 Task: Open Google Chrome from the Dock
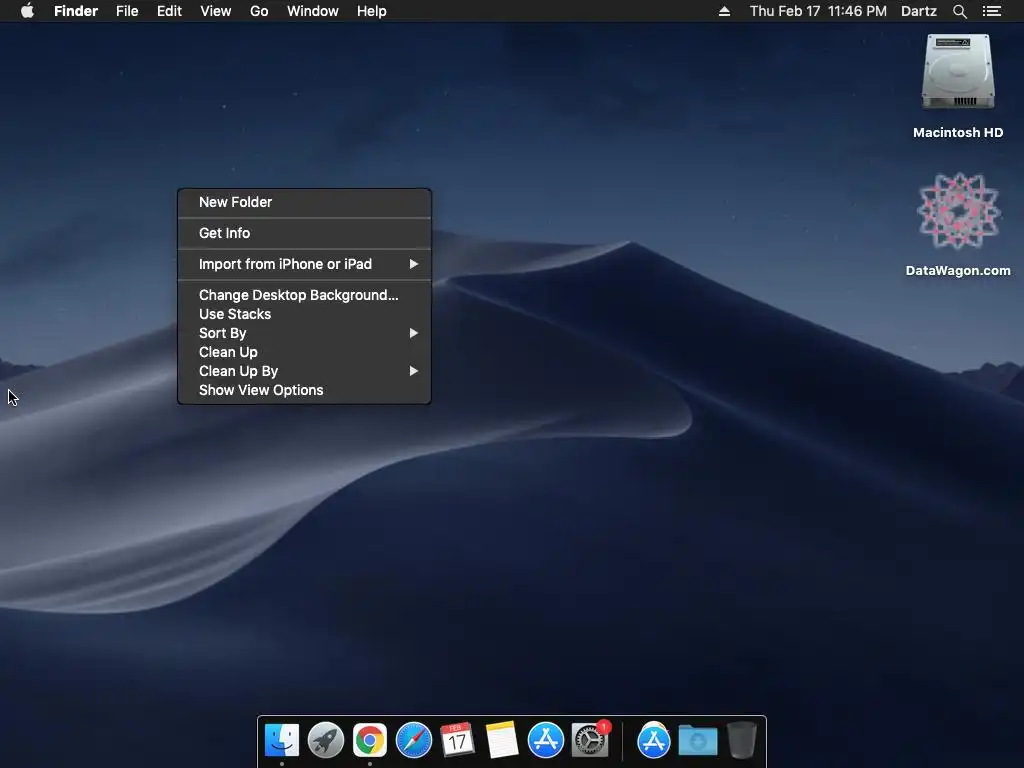(x=370, y=740)
